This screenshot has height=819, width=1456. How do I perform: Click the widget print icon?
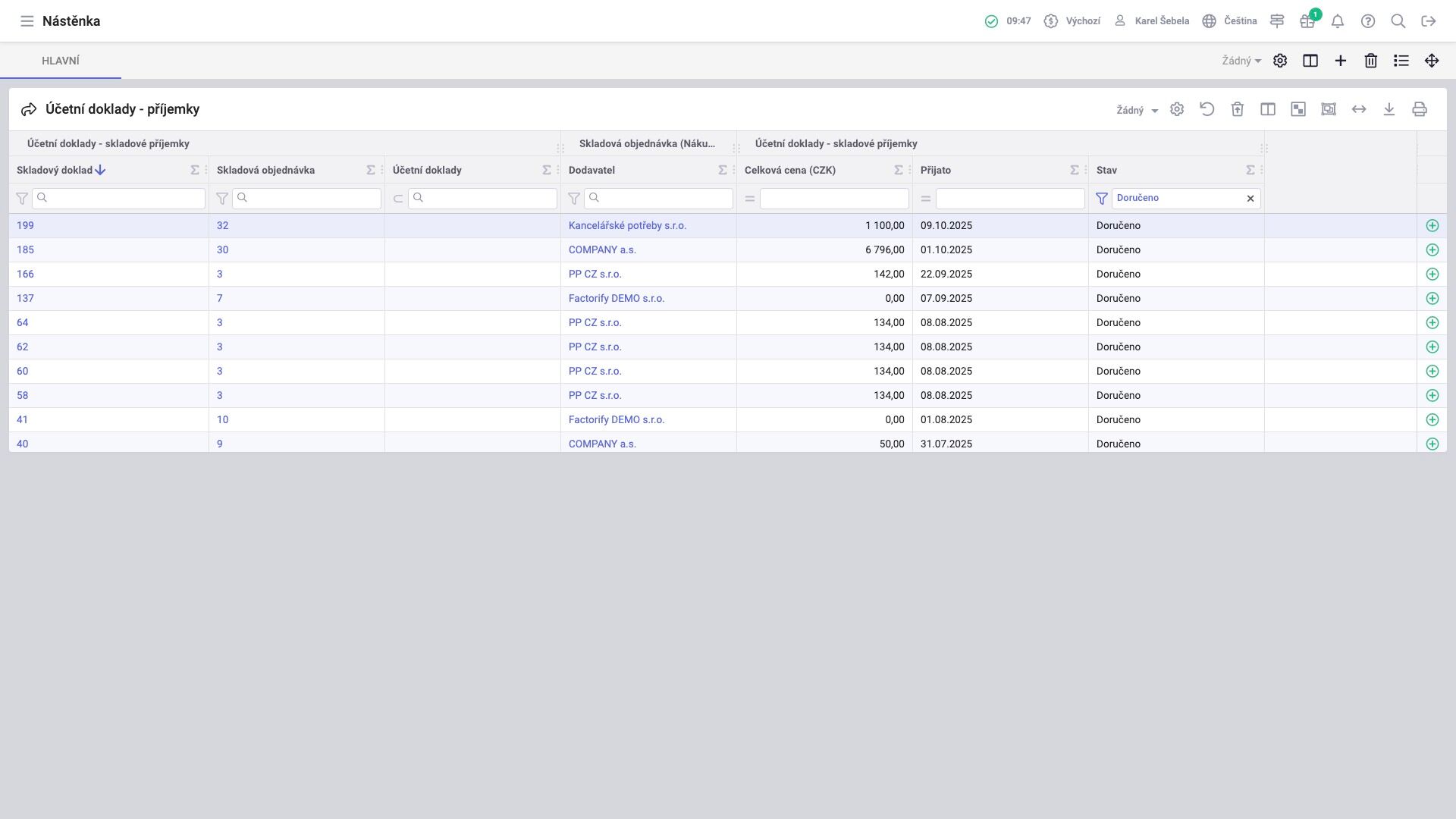tap(1420, 109)
